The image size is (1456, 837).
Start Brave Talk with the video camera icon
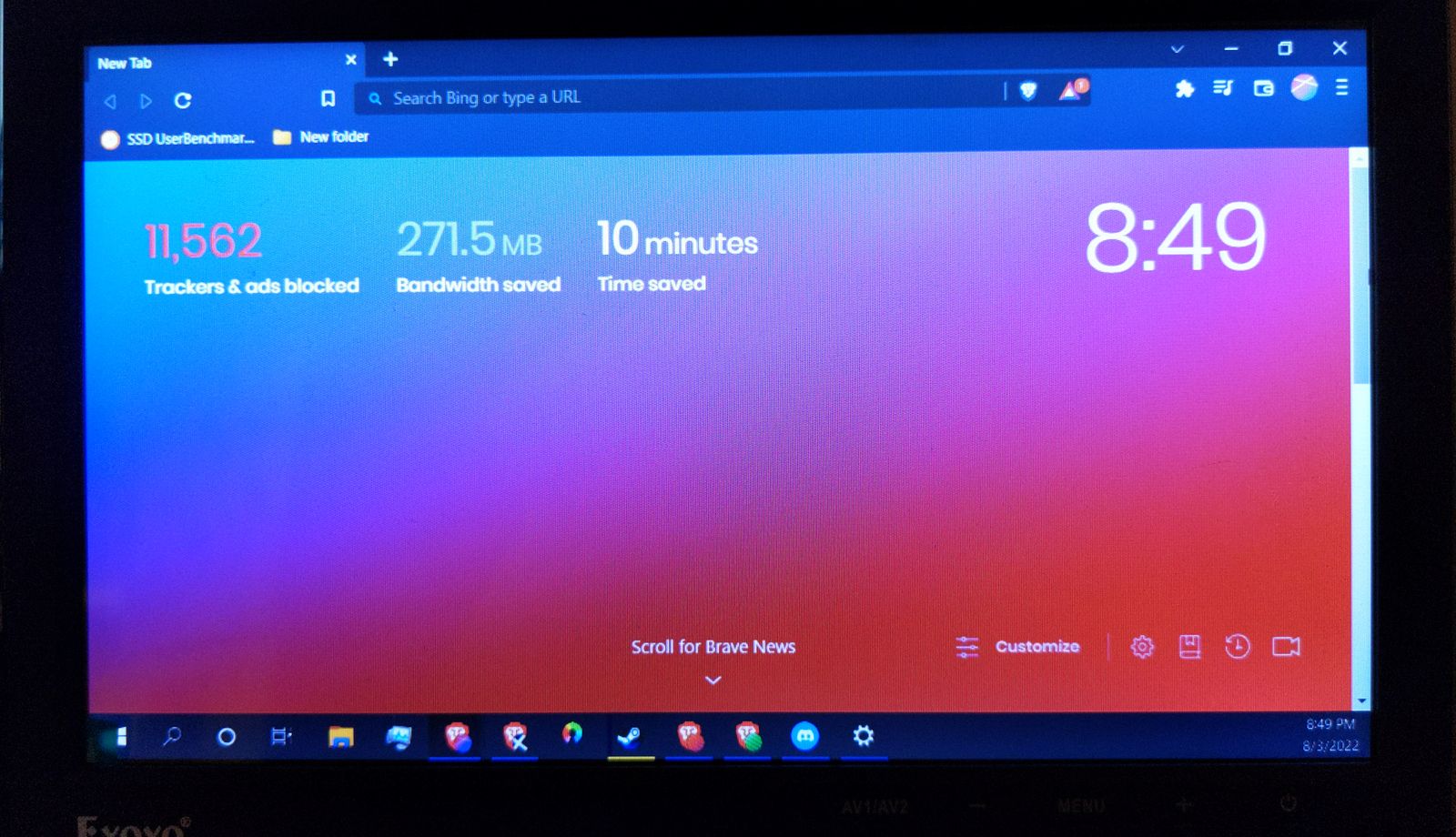click(x=1286, y=646)
